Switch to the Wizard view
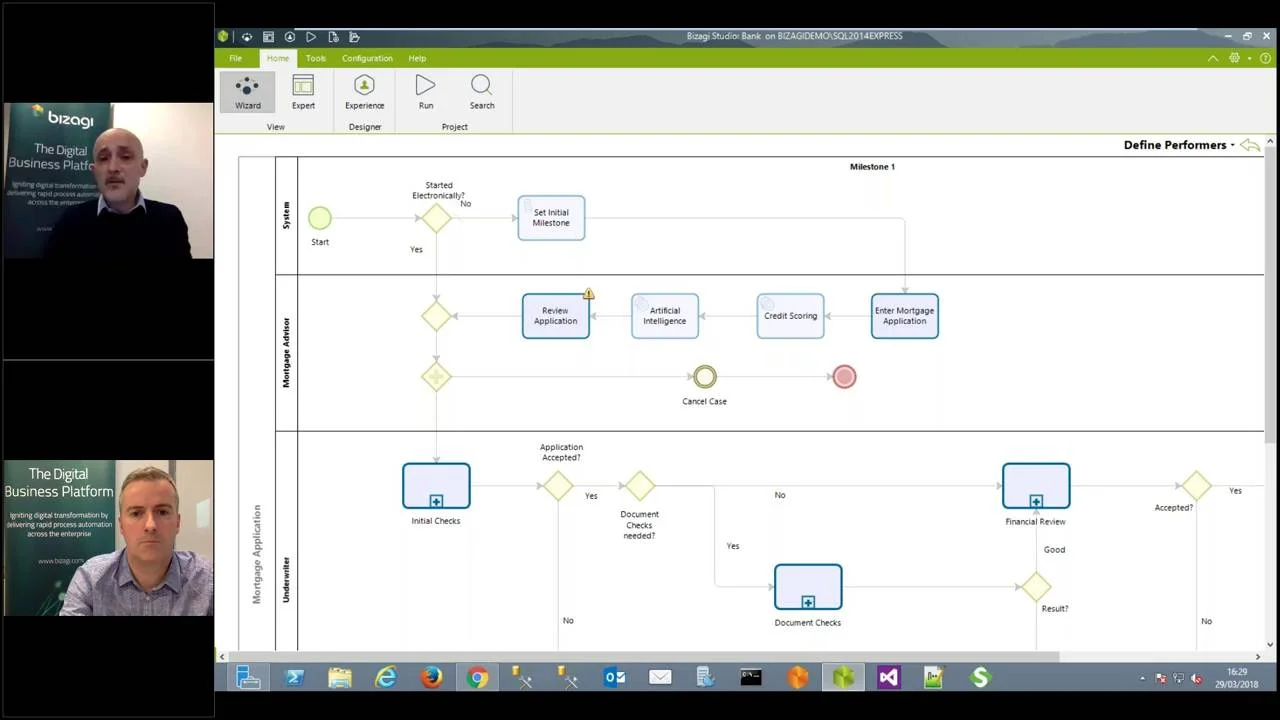The image size is (1280, 720). [x=247, y=92]
